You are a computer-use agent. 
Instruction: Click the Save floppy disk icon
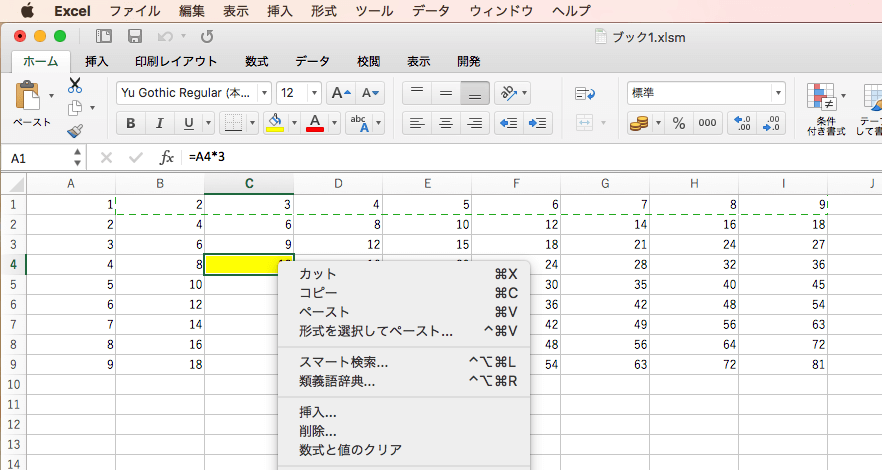[x=135, y=37]
